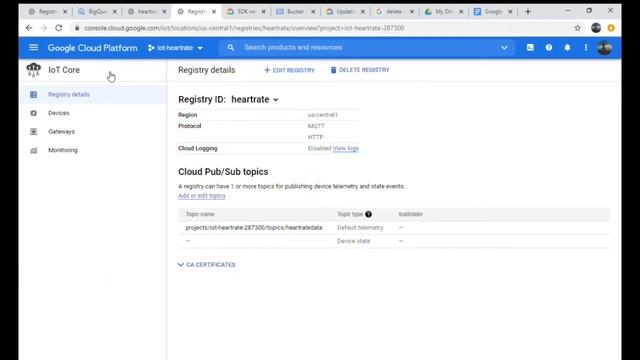The width and height of the screenshot is (640, 360).
Task: Click the Default telemetry cell
Action: (360, 228)
